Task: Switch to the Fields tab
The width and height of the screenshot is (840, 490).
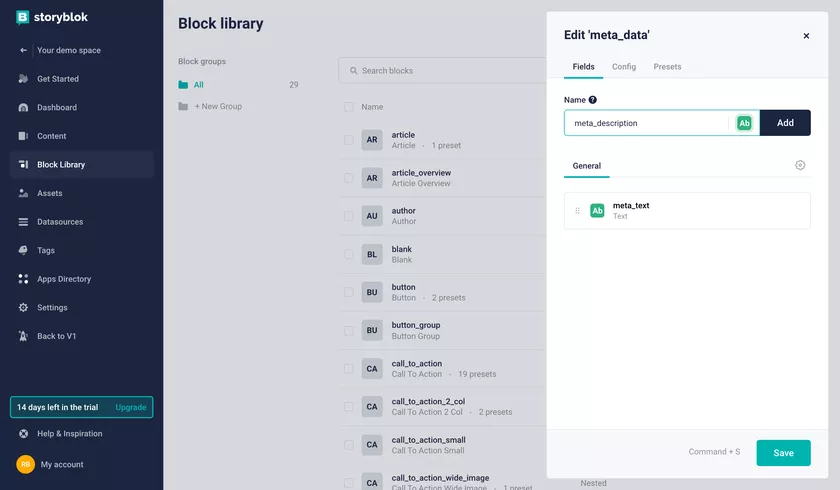Action: pyautogui.click(x=583, y=67)
